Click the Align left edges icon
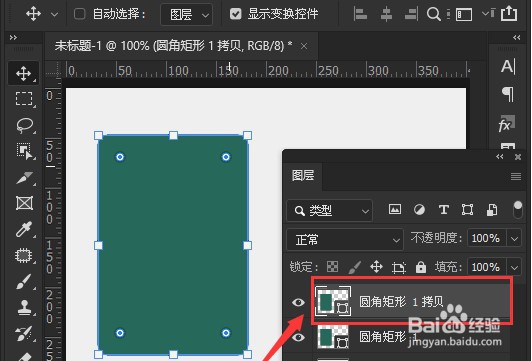The width and height of the screenshot is (532, 361). 360,14
